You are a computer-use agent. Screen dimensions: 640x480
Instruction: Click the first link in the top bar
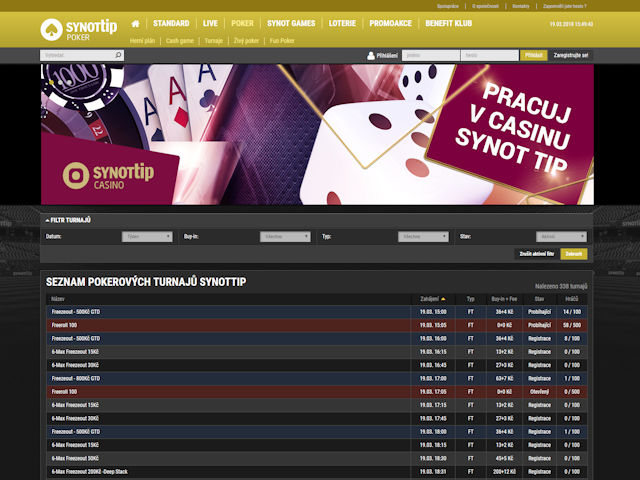click(x=448, y=6)
